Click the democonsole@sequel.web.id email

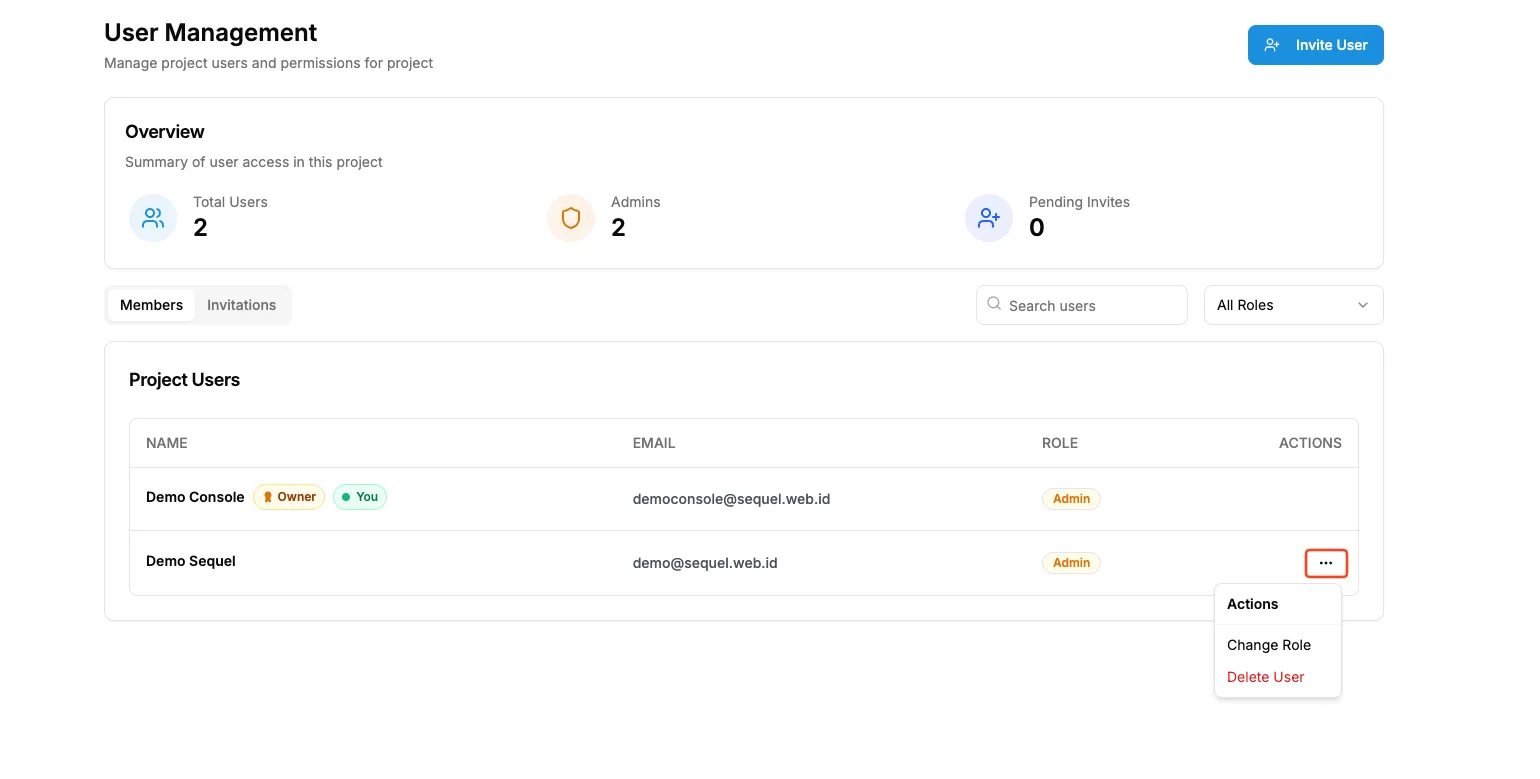(x=731, y=498)
